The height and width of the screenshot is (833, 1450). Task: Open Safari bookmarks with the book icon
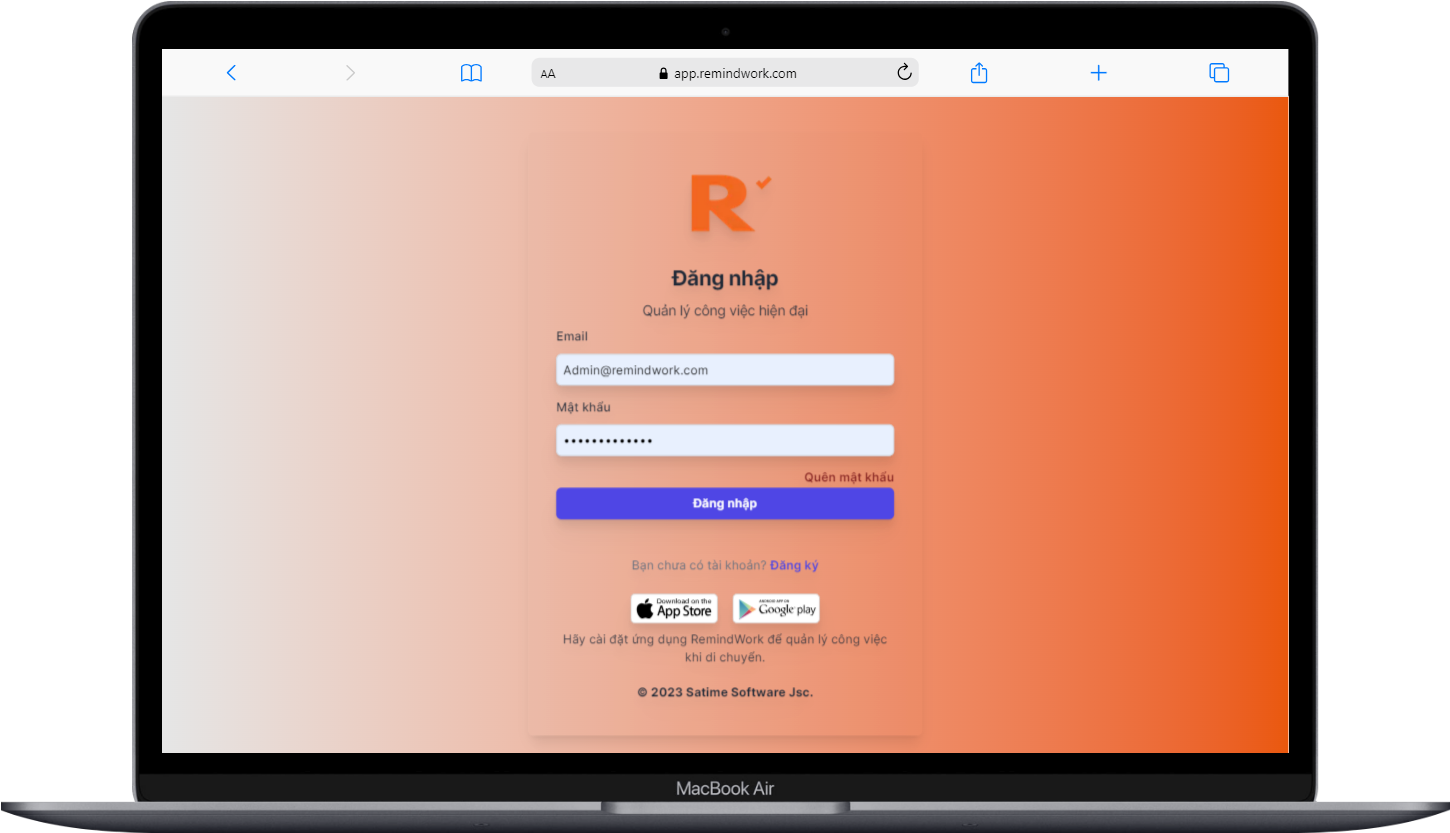tap(471, 72)
